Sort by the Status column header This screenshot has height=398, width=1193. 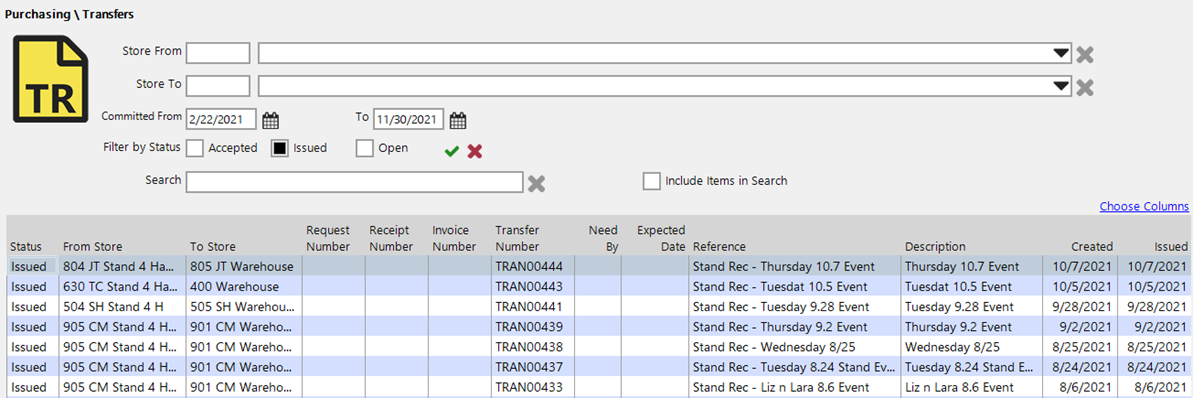click(26, 247)
